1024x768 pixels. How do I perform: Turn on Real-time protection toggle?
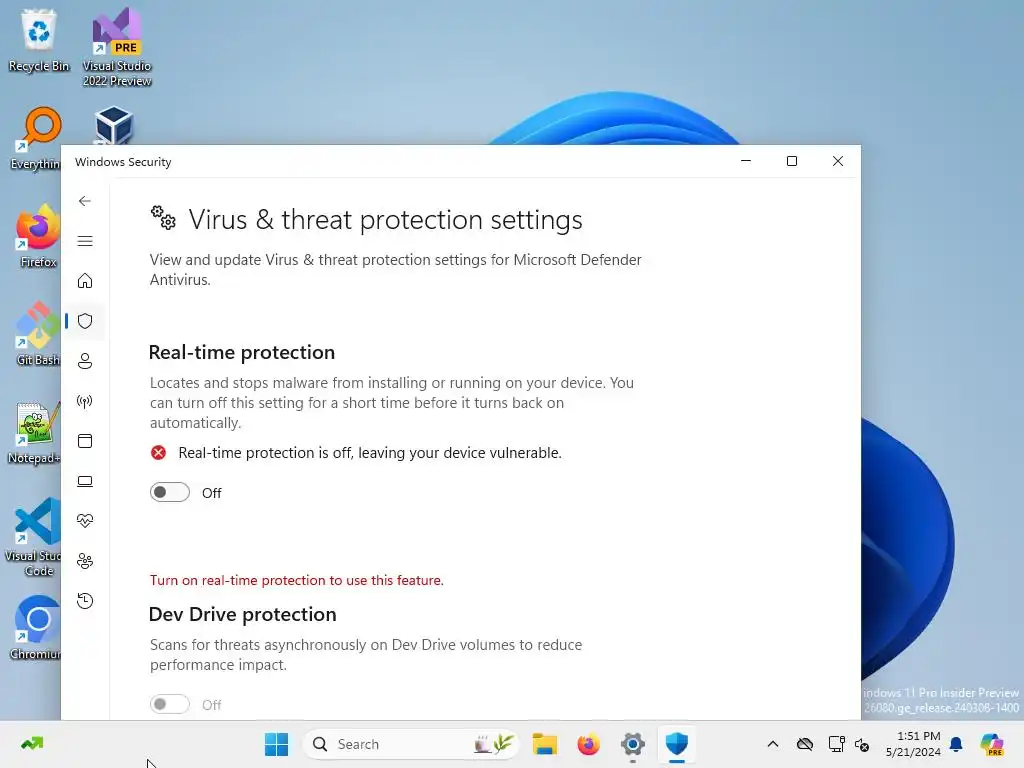(x=170, y=492)
